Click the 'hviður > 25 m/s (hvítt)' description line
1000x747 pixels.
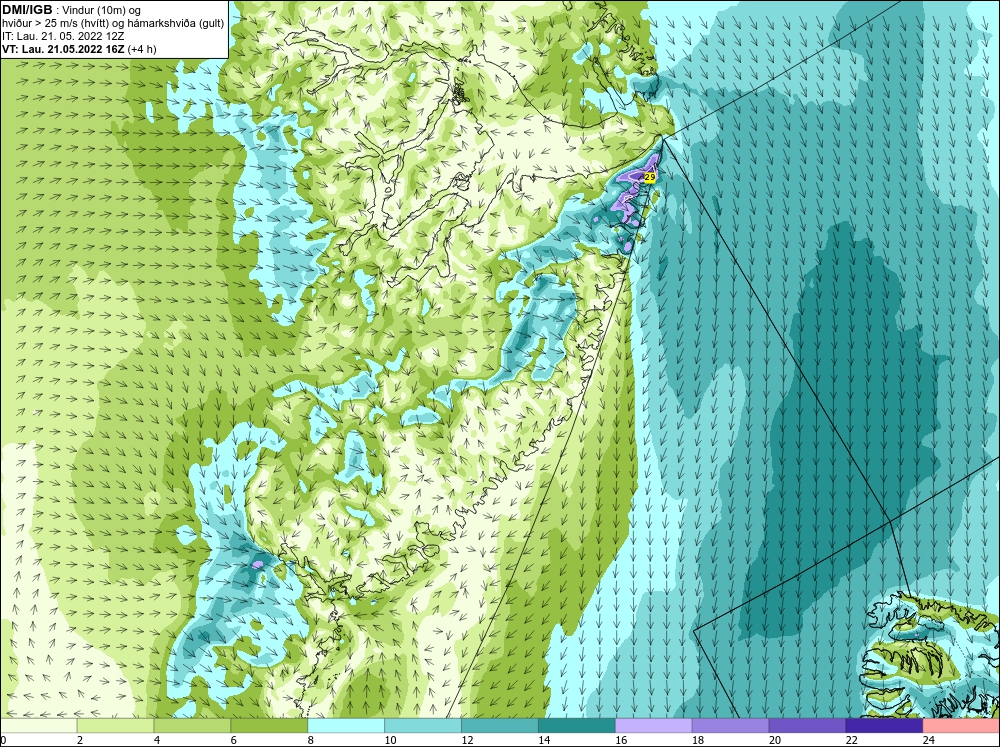[55, 24]
